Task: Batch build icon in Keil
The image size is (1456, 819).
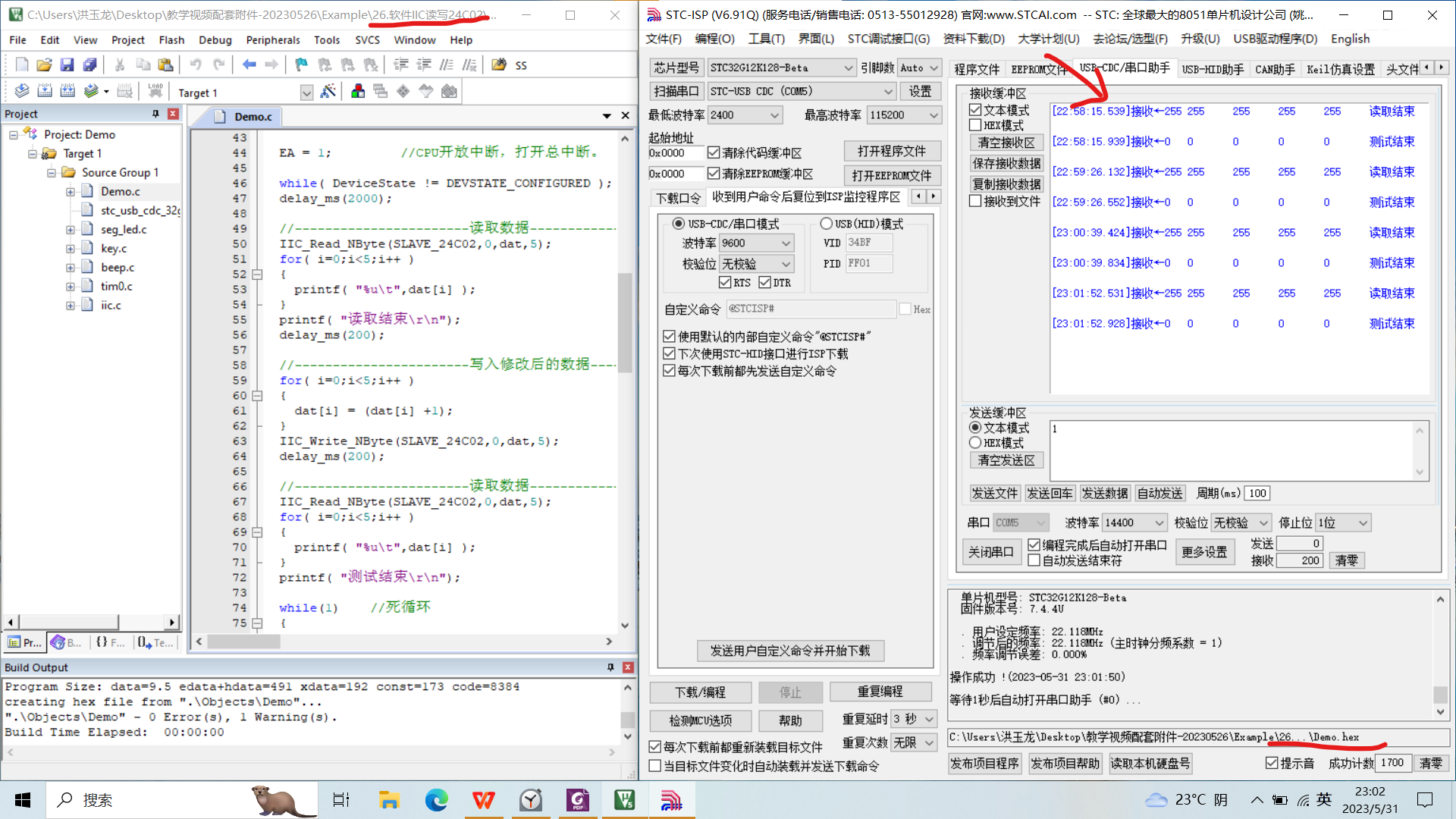Action: pyautogui.click(x=91, y=92)
